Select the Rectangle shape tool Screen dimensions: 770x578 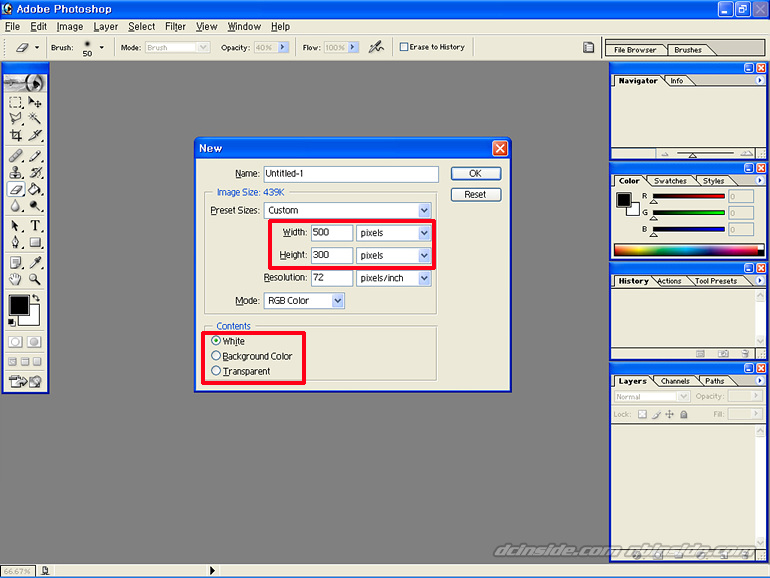coord(34,242)
